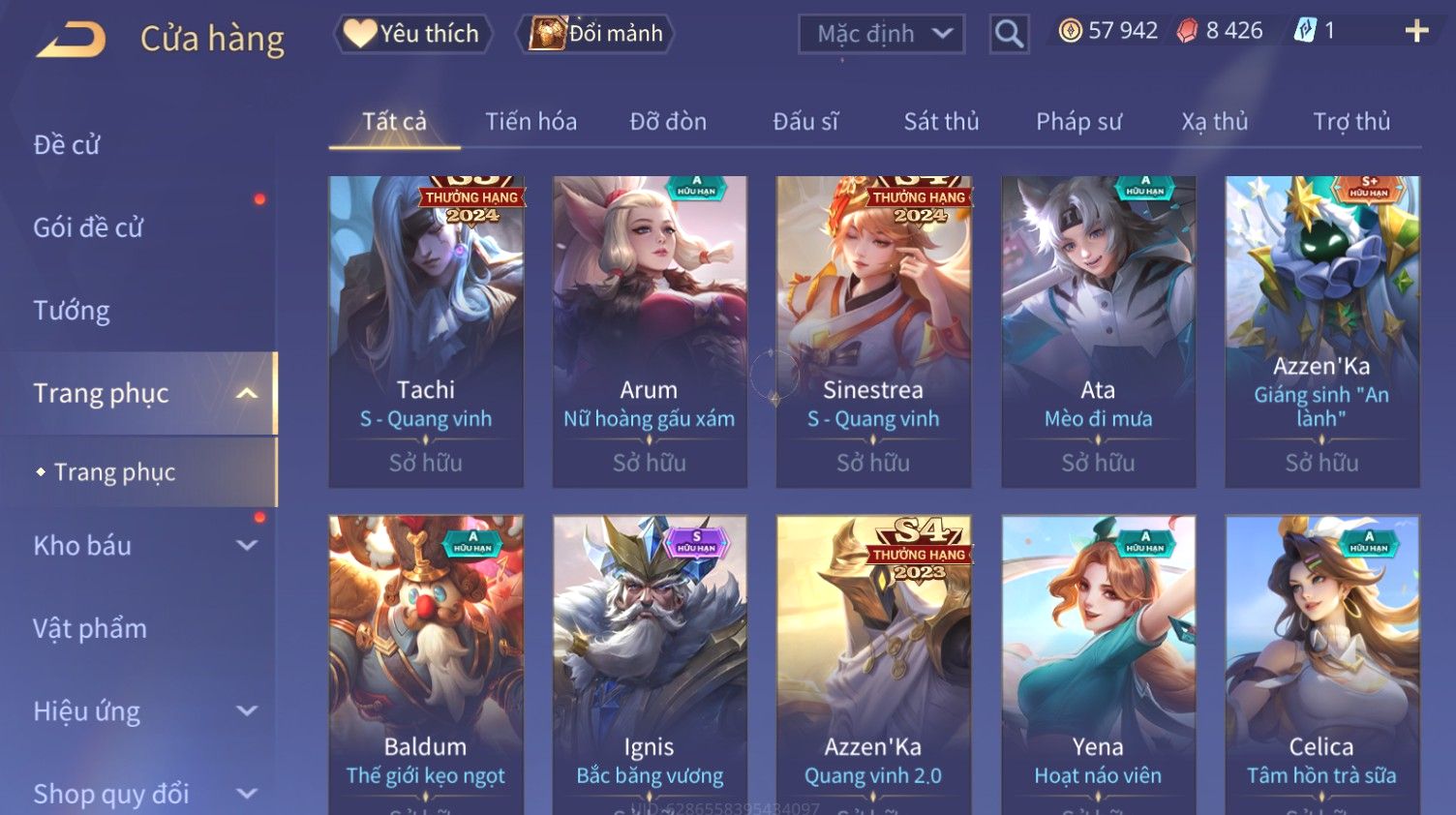Open the Mặc định sort dropdown

point(881,34)
